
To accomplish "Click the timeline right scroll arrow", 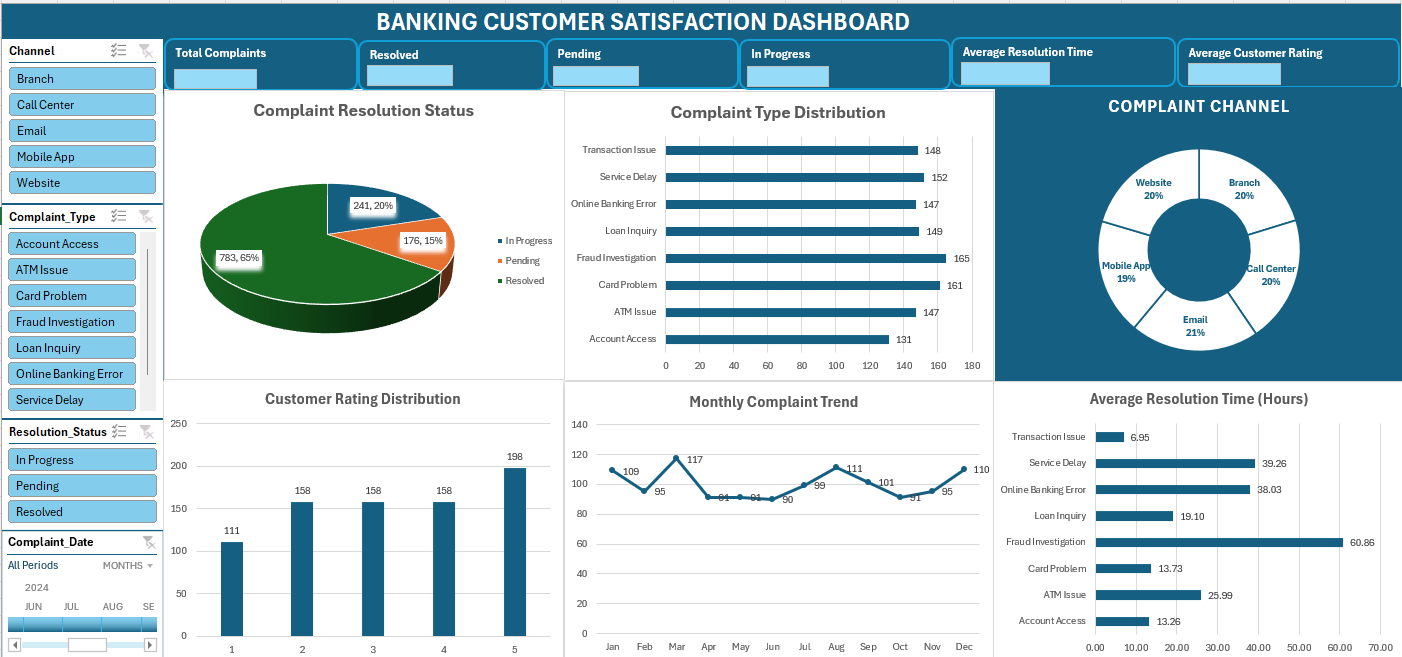I will point(151,645).
